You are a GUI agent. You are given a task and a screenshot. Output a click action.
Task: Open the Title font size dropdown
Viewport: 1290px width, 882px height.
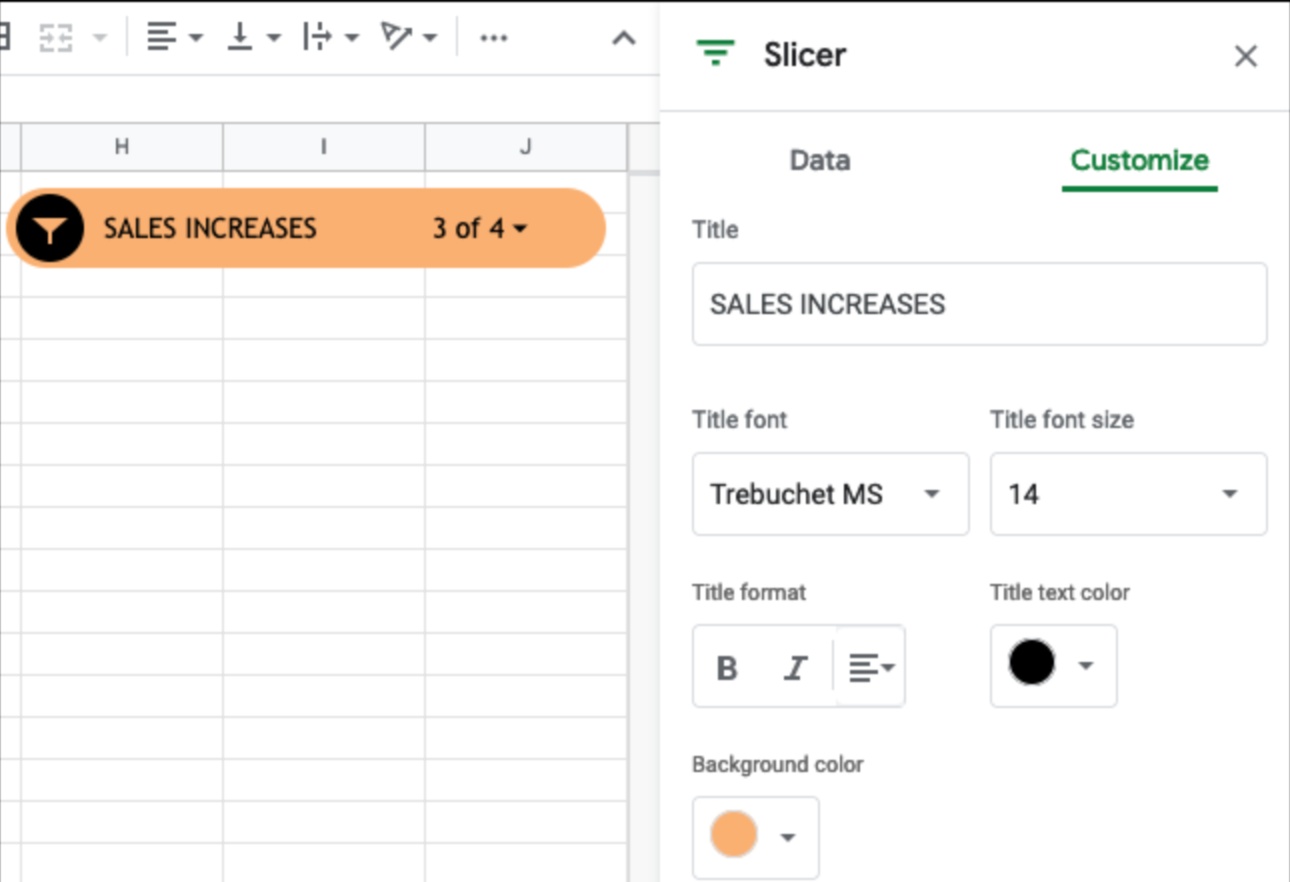tap(1128, 494)
